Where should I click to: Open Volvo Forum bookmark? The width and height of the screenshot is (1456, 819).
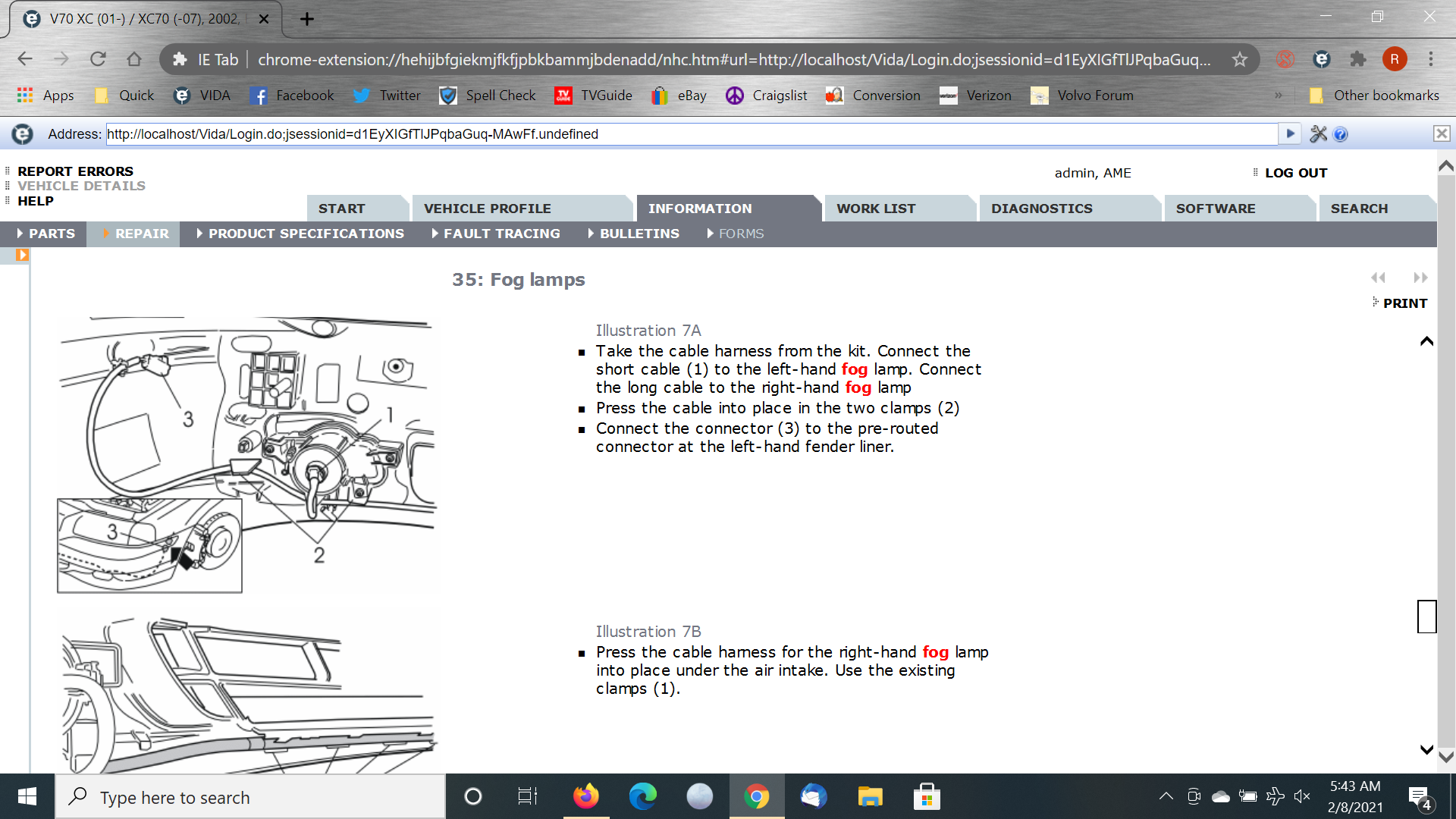1083,96
